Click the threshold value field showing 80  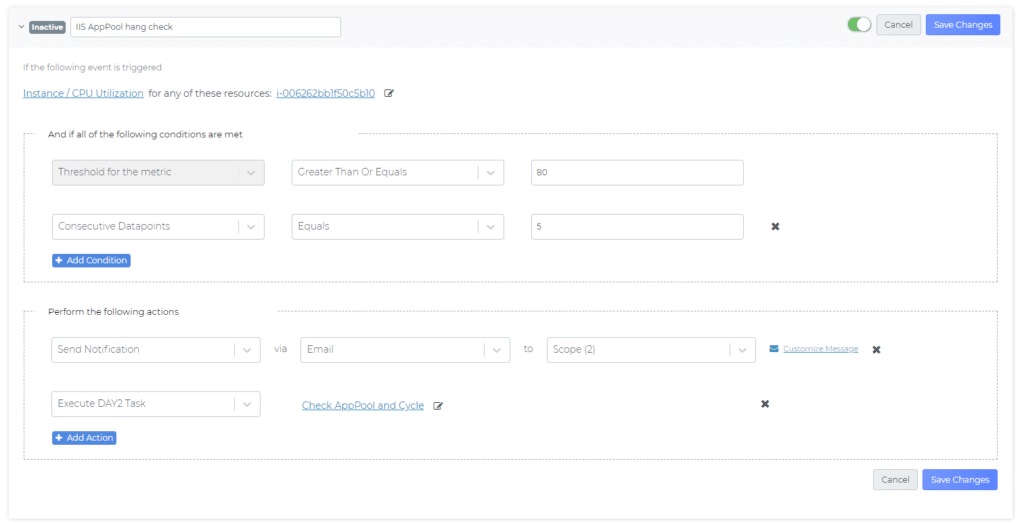(x=636, y=172)
